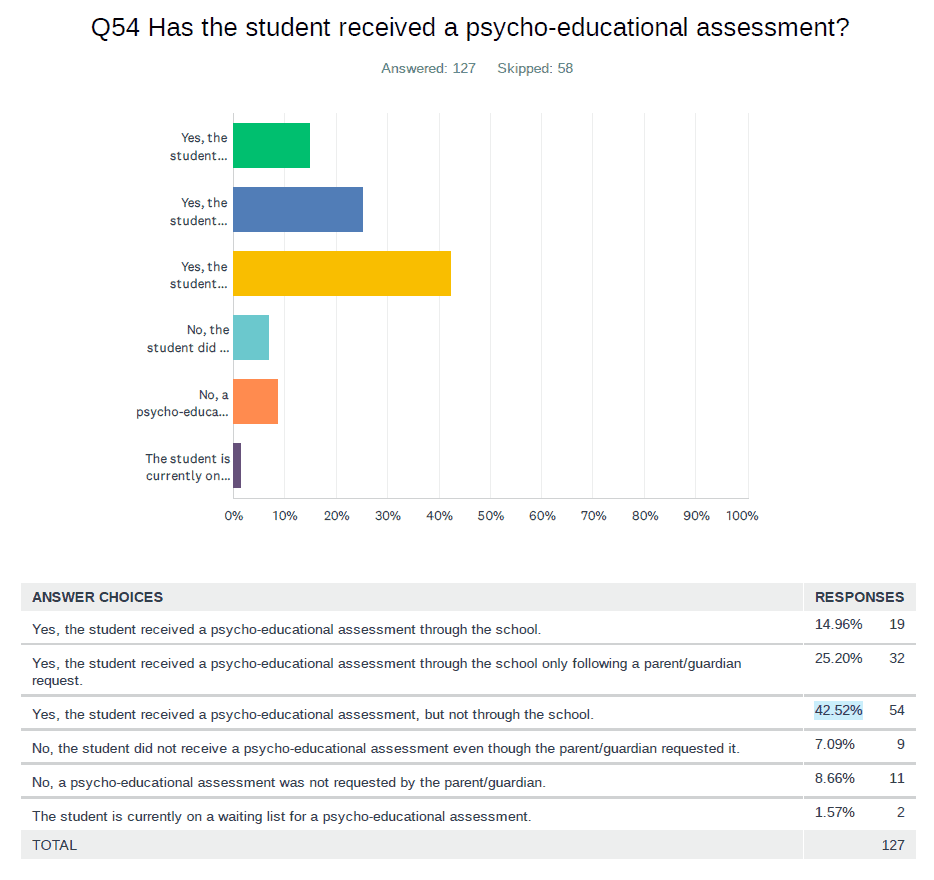This screenshot has width=934, height=880.
Task: Click the yellow 42.52% bar
Action: point(342,274)
